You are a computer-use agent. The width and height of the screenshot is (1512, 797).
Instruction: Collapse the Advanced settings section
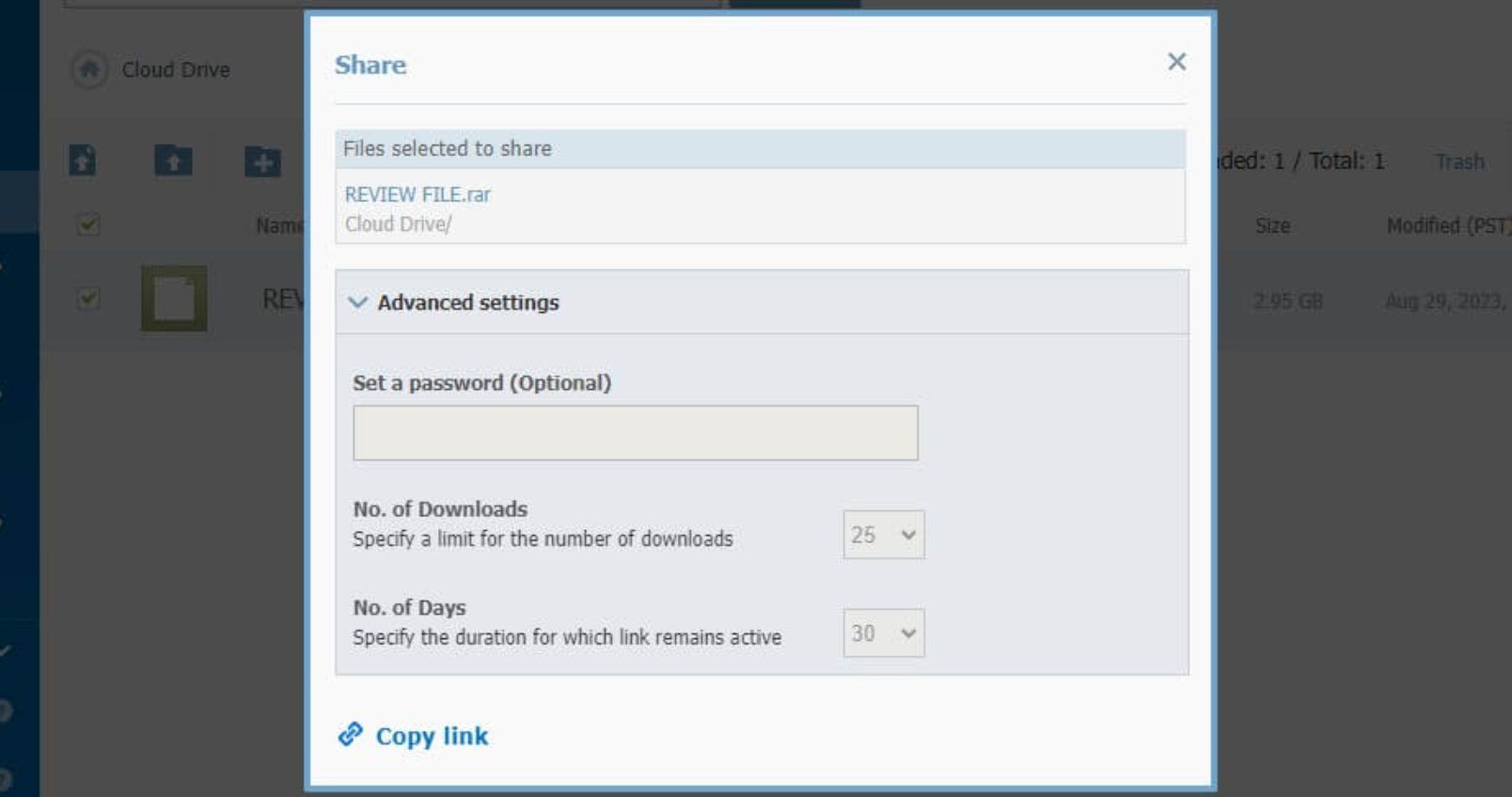point(762,303)
